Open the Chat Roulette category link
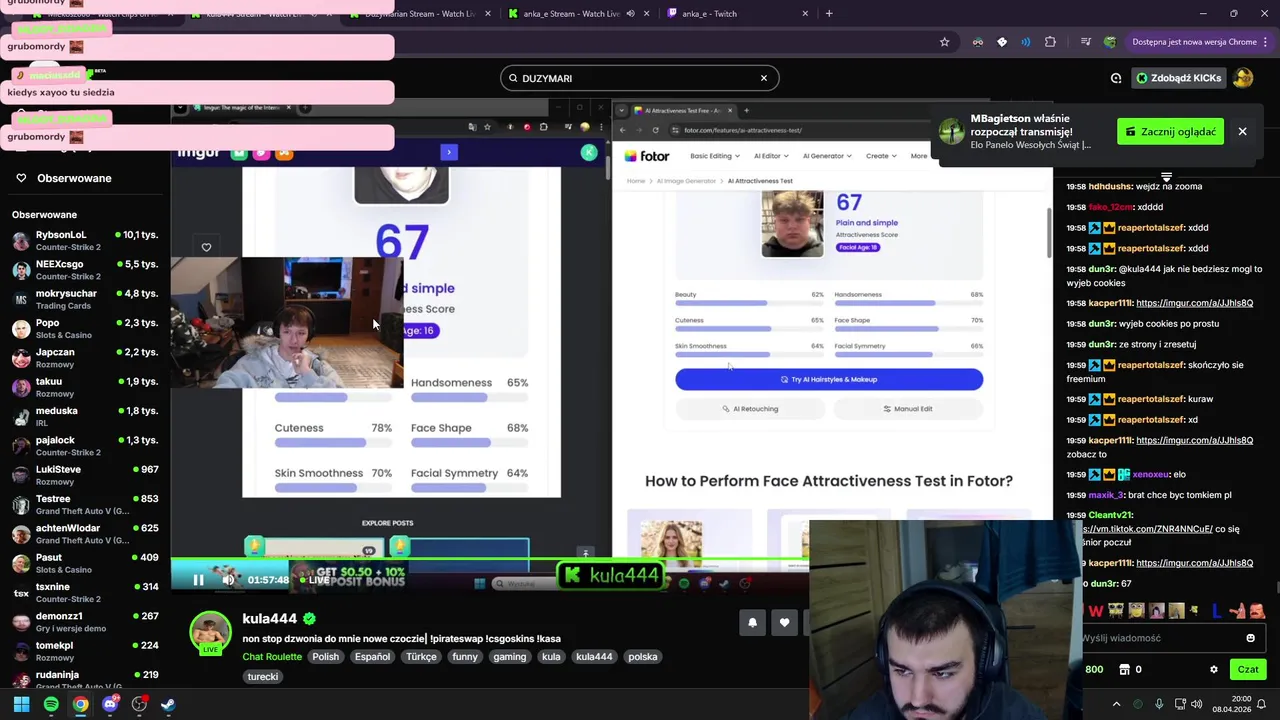This screenshot has width=1280, height=720. point(272,657)
